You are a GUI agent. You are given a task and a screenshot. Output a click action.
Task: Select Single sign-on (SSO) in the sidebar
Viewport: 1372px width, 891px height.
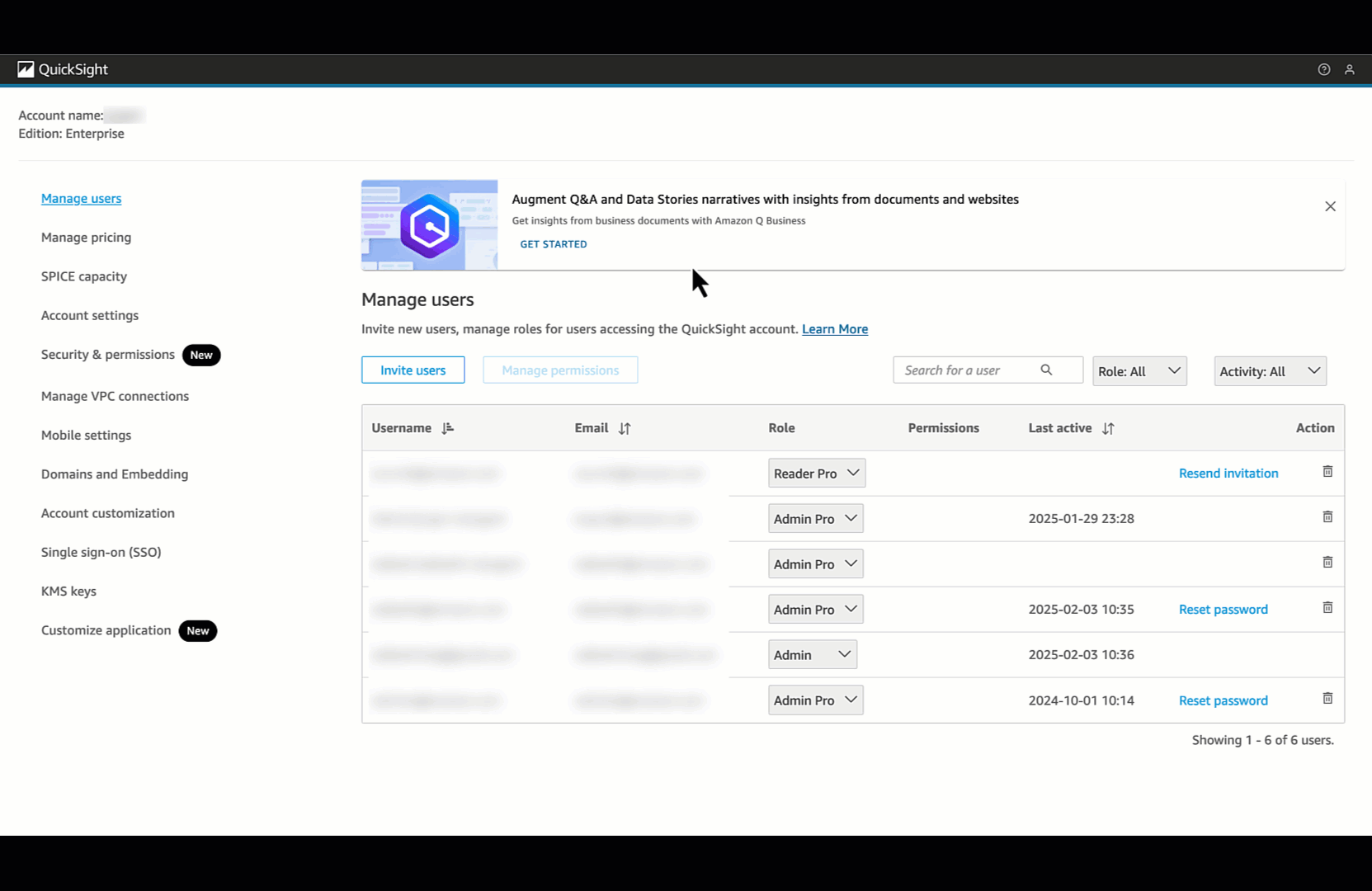click(101, 553)
